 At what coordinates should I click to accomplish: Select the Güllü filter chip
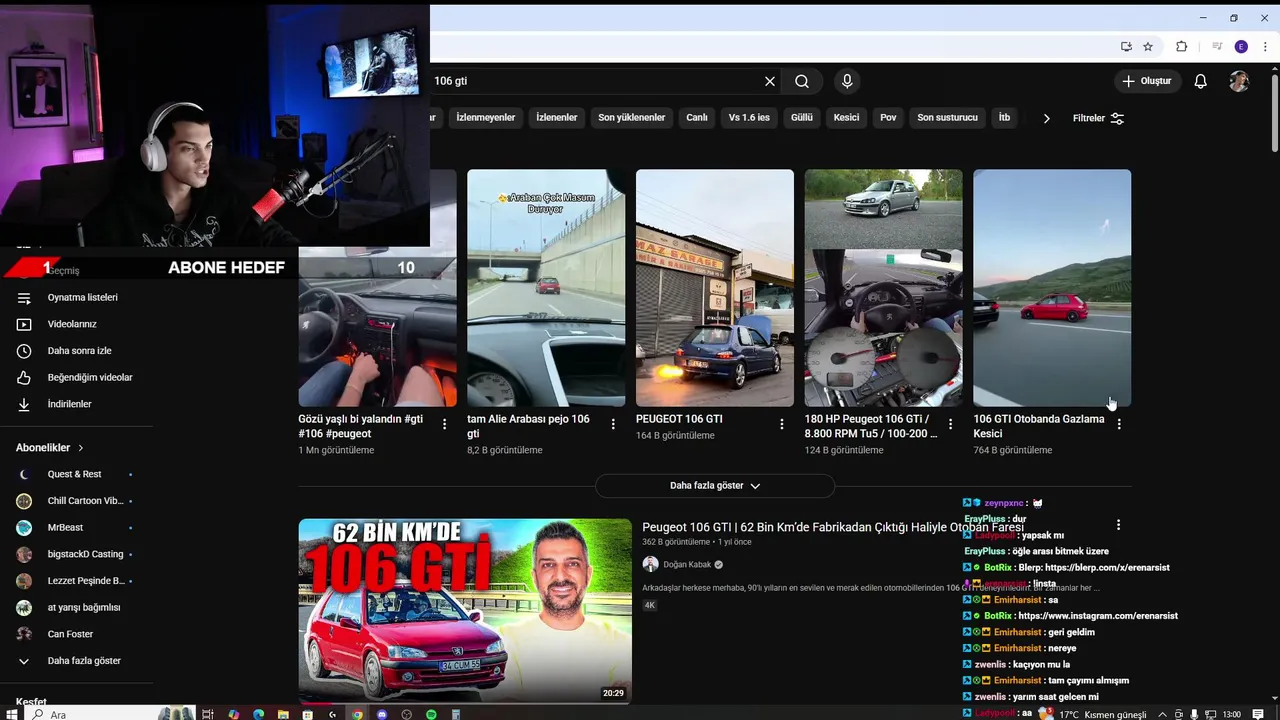[x=802, y=117]
